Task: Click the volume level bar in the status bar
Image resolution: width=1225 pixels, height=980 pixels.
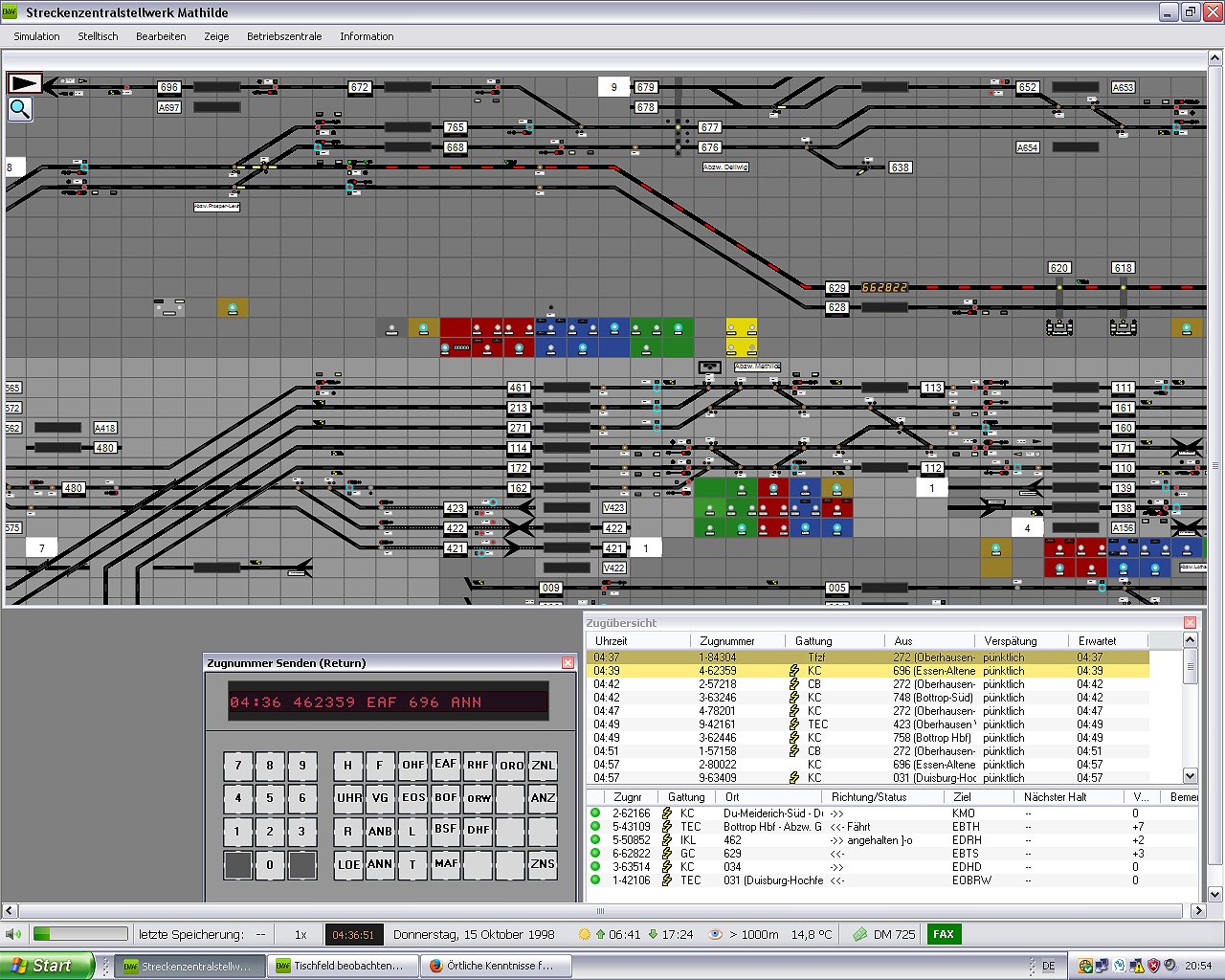Action: point(80,934)
